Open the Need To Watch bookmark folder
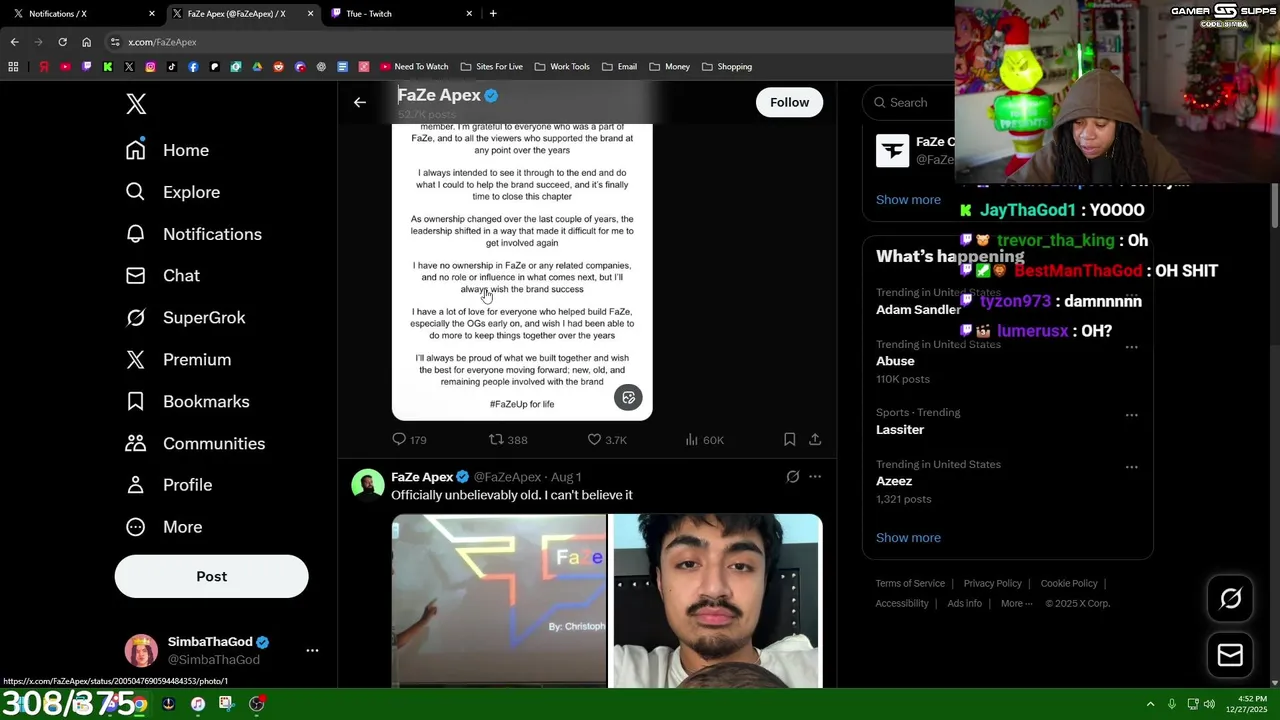 pyautogui.click(x=414, y=67)
